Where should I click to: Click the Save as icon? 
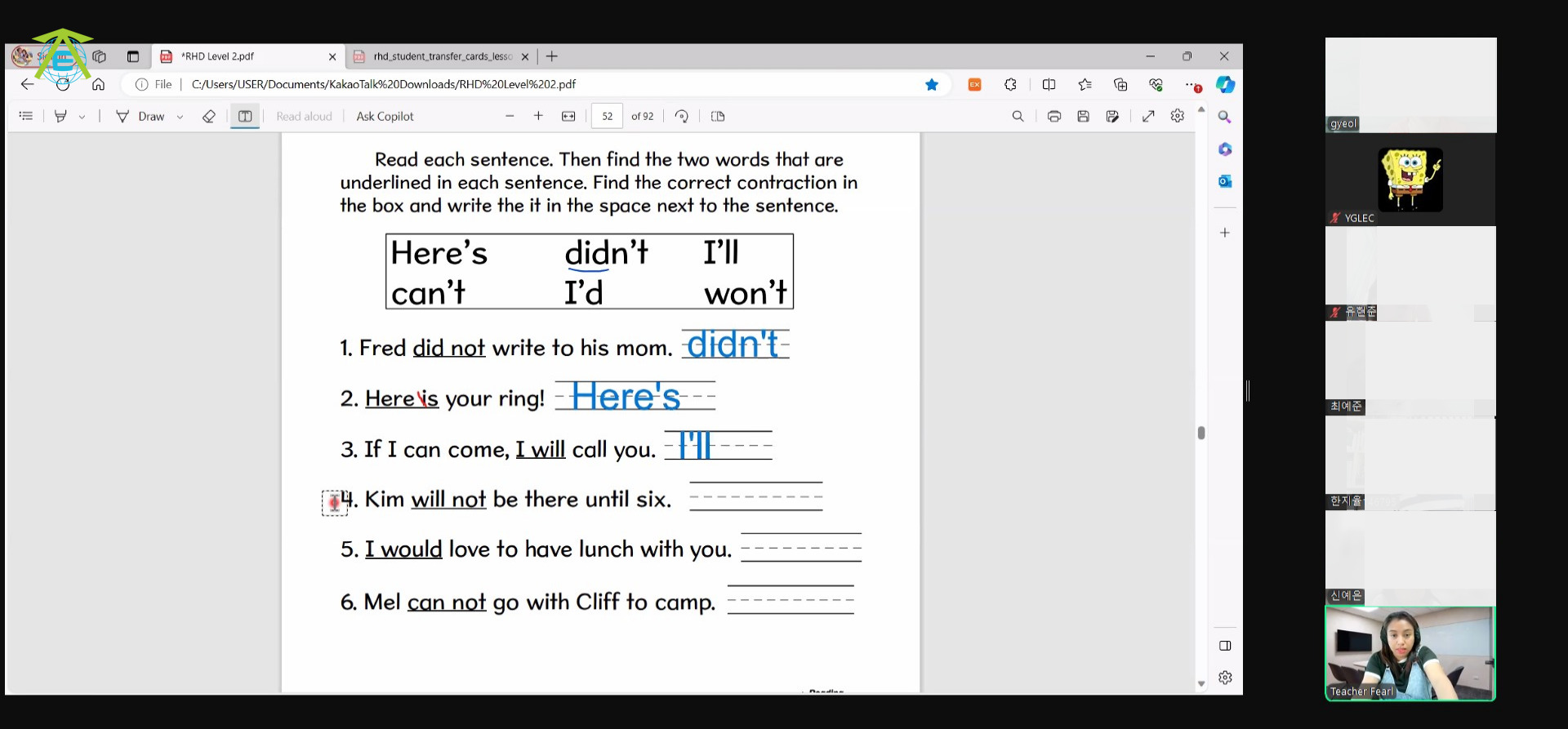click(1112, 116)
